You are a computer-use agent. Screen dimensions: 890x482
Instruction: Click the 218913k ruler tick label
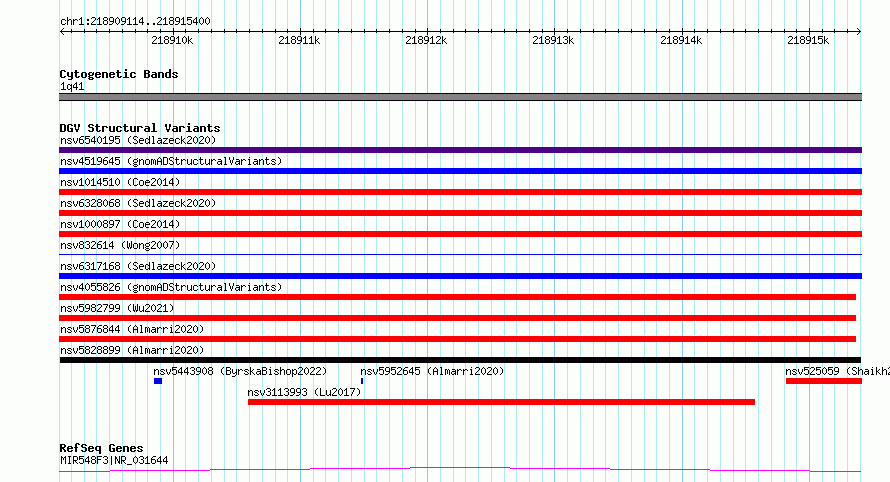(x=553, y=40)
